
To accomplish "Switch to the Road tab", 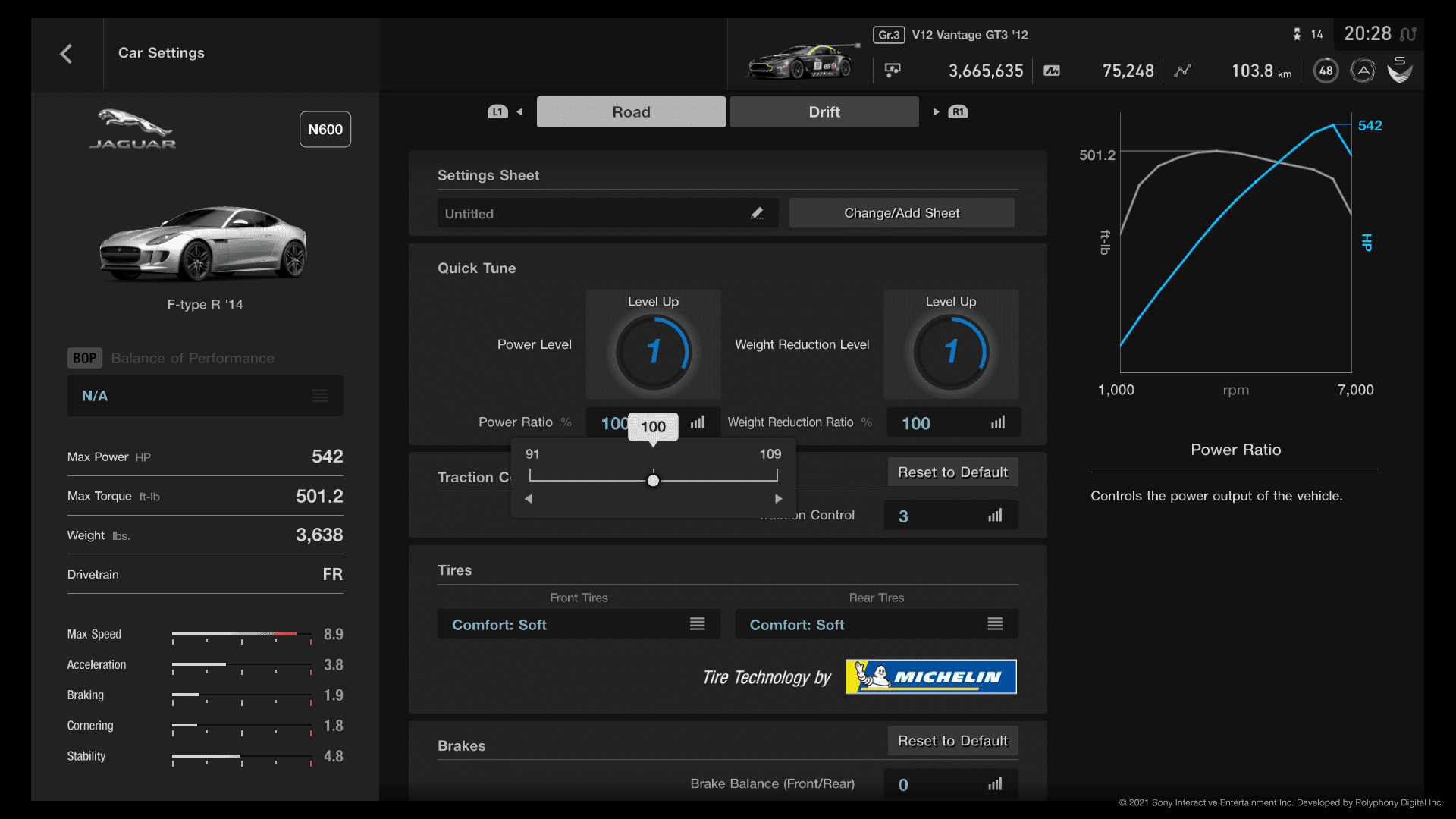I will [x=631, y=112].
